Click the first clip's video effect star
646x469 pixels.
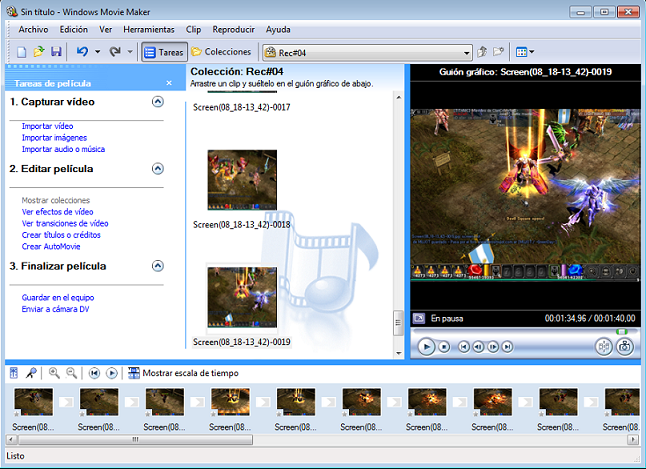click(x=16, y=413)
